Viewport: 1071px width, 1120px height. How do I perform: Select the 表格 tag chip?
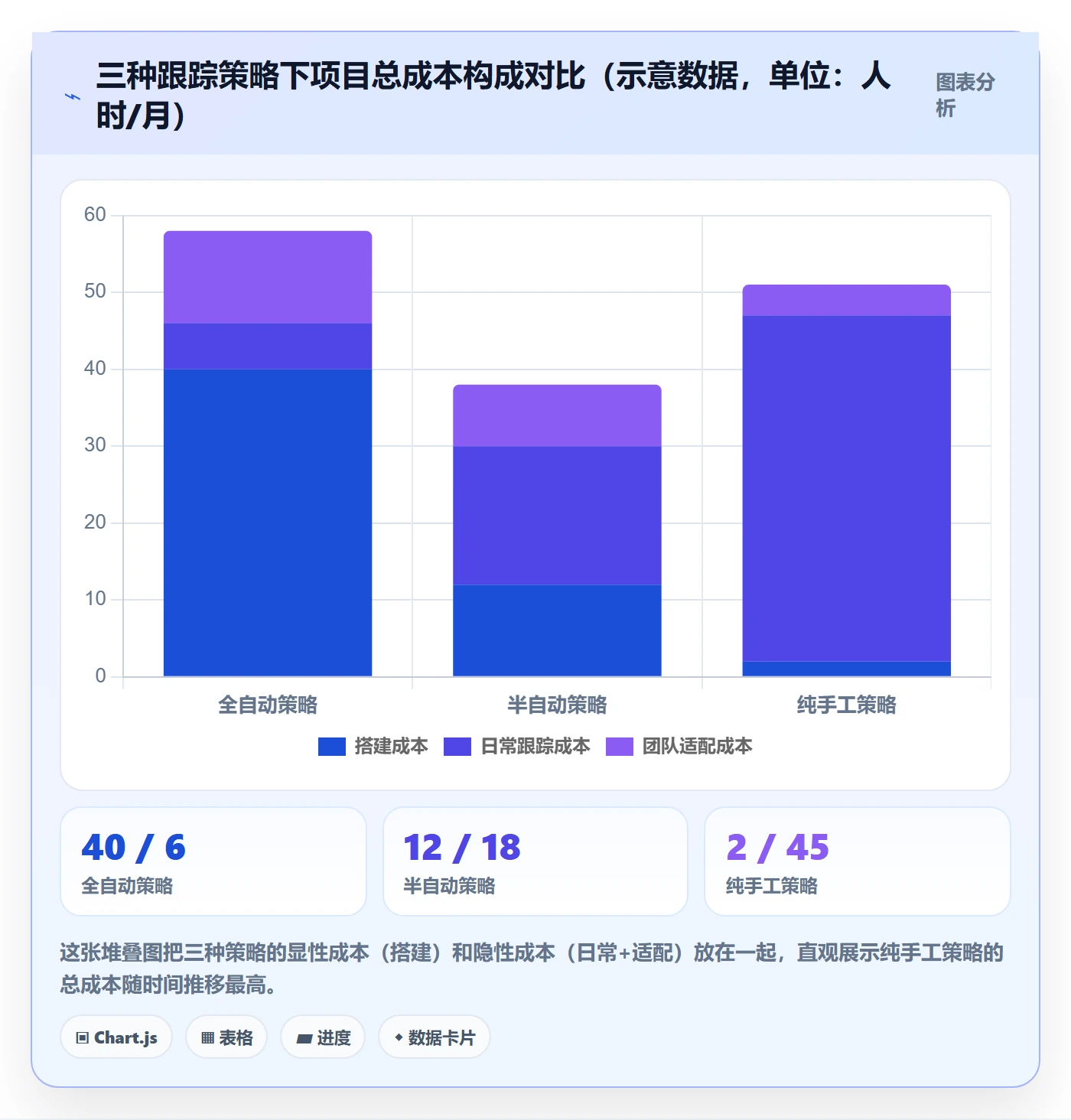pyautogui.click(x=226, y=1037)
